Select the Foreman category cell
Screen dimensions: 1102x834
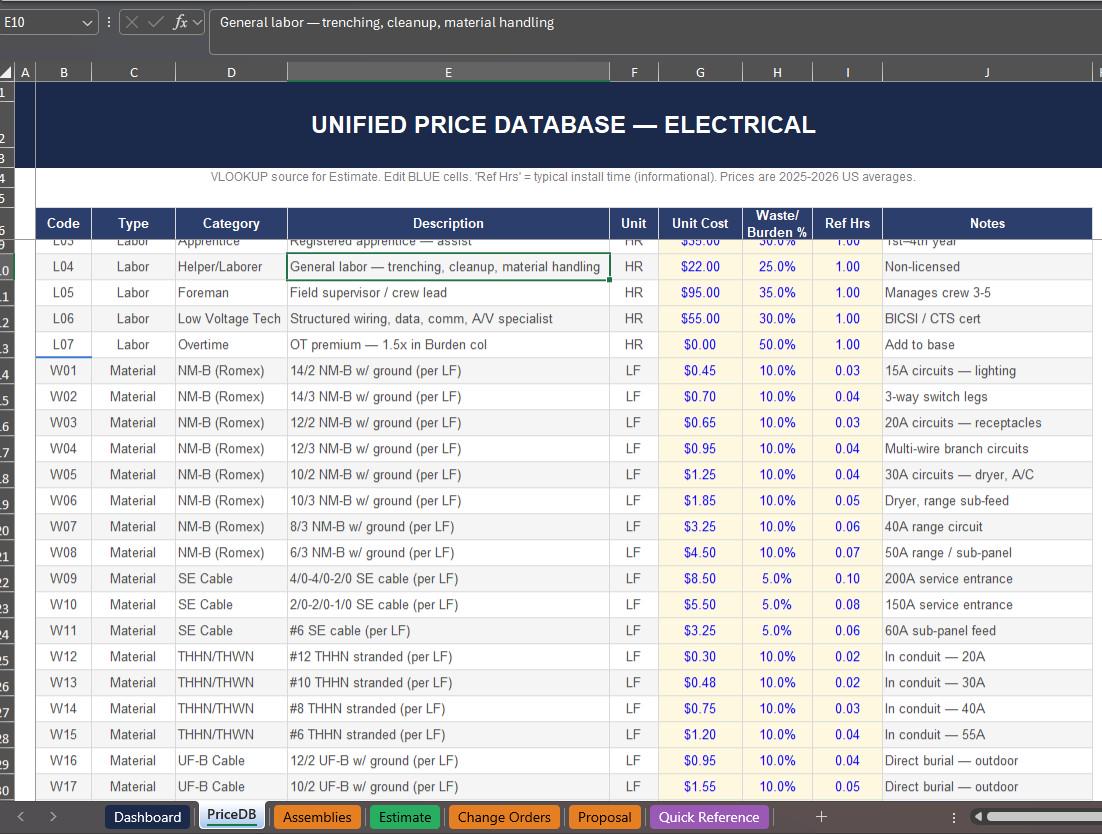[x=231, y=292]
